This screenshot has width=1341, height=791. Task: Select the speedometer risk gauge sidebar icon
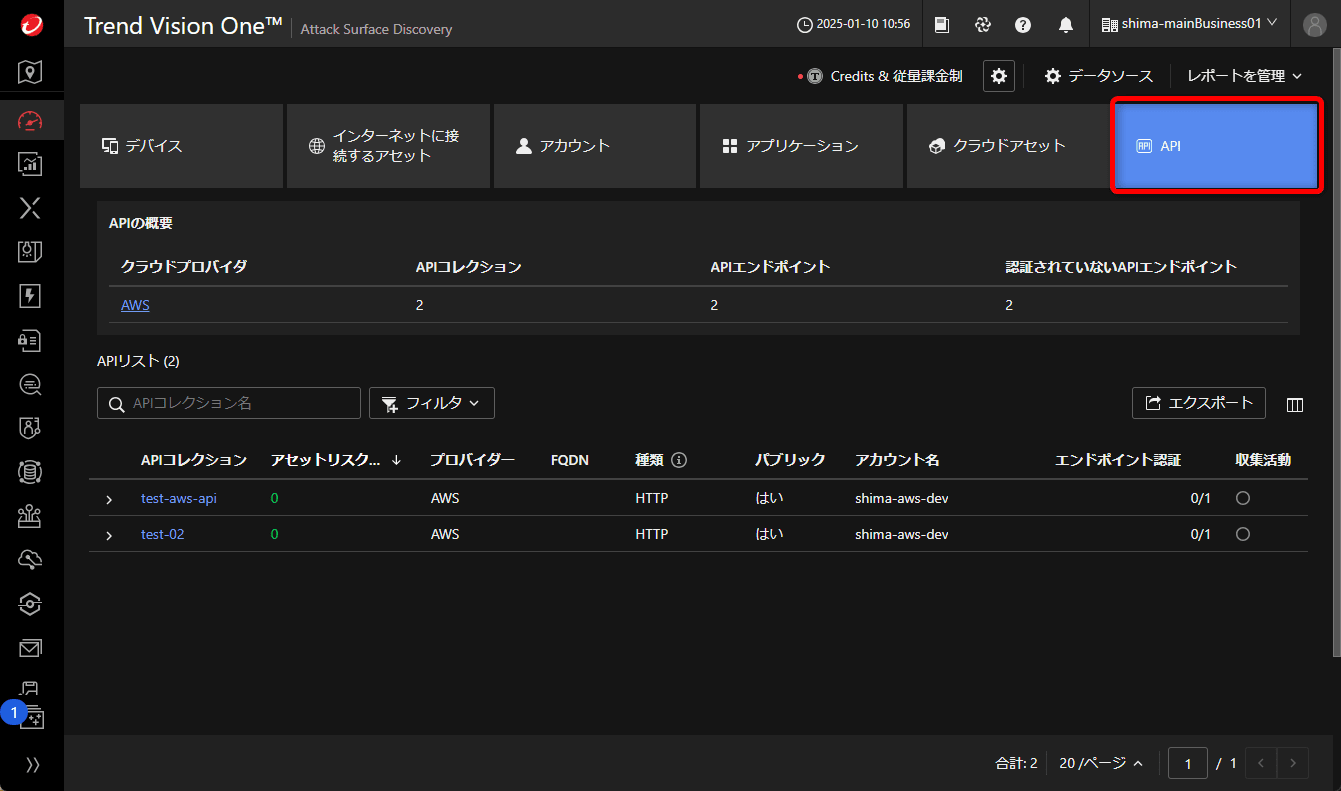(31, 122)
